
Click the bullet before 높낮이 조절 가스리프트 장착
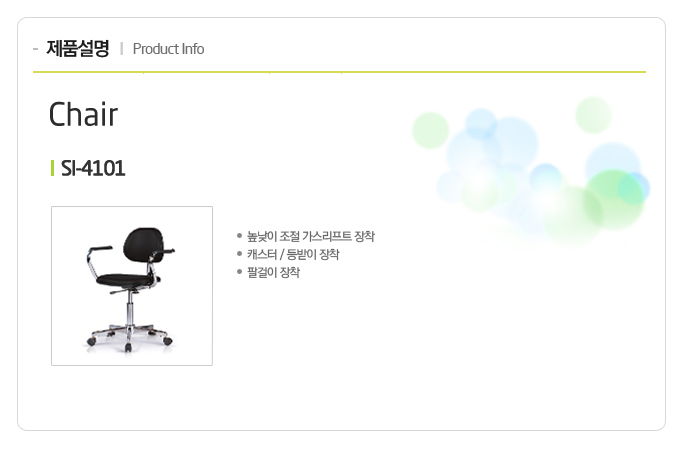[x=239, y=236]
